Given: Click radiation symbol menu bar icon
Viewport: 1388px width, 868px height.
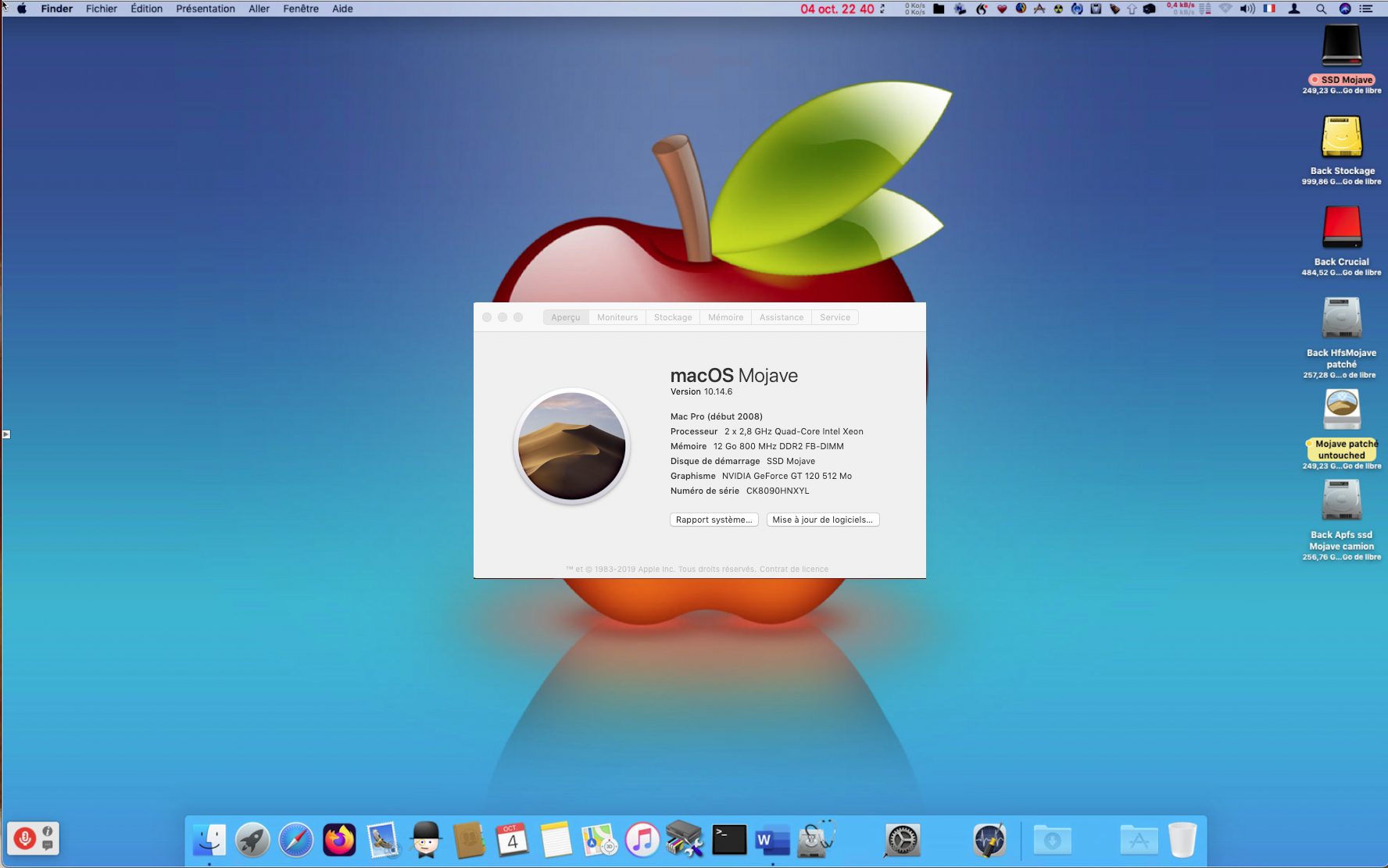Looking at the screenshot, I should pyautogui.click(x=1058, y=9).
